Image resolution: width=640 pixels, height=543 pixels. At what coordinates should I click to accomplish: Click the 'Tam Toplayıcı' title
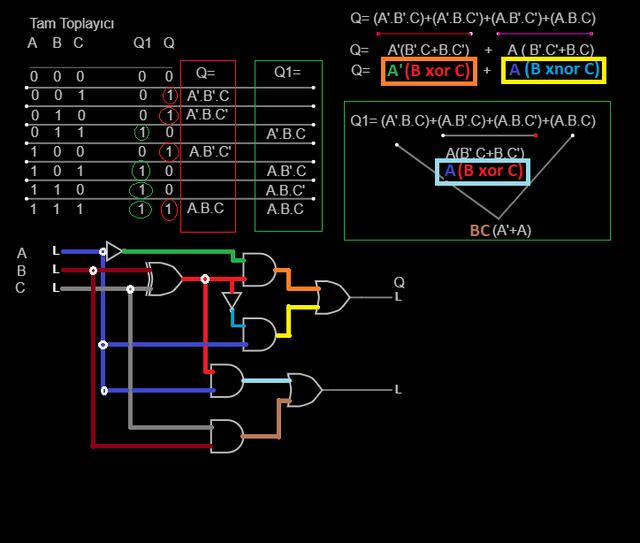72,24
